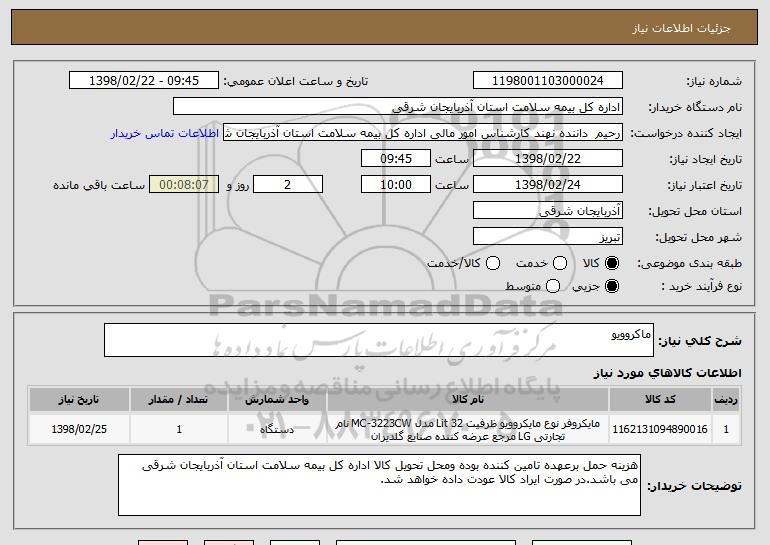Click creation time field 09:45
The height and width of the screenshot is (545, 770).
pyautogui.click(x=396, y=159)
